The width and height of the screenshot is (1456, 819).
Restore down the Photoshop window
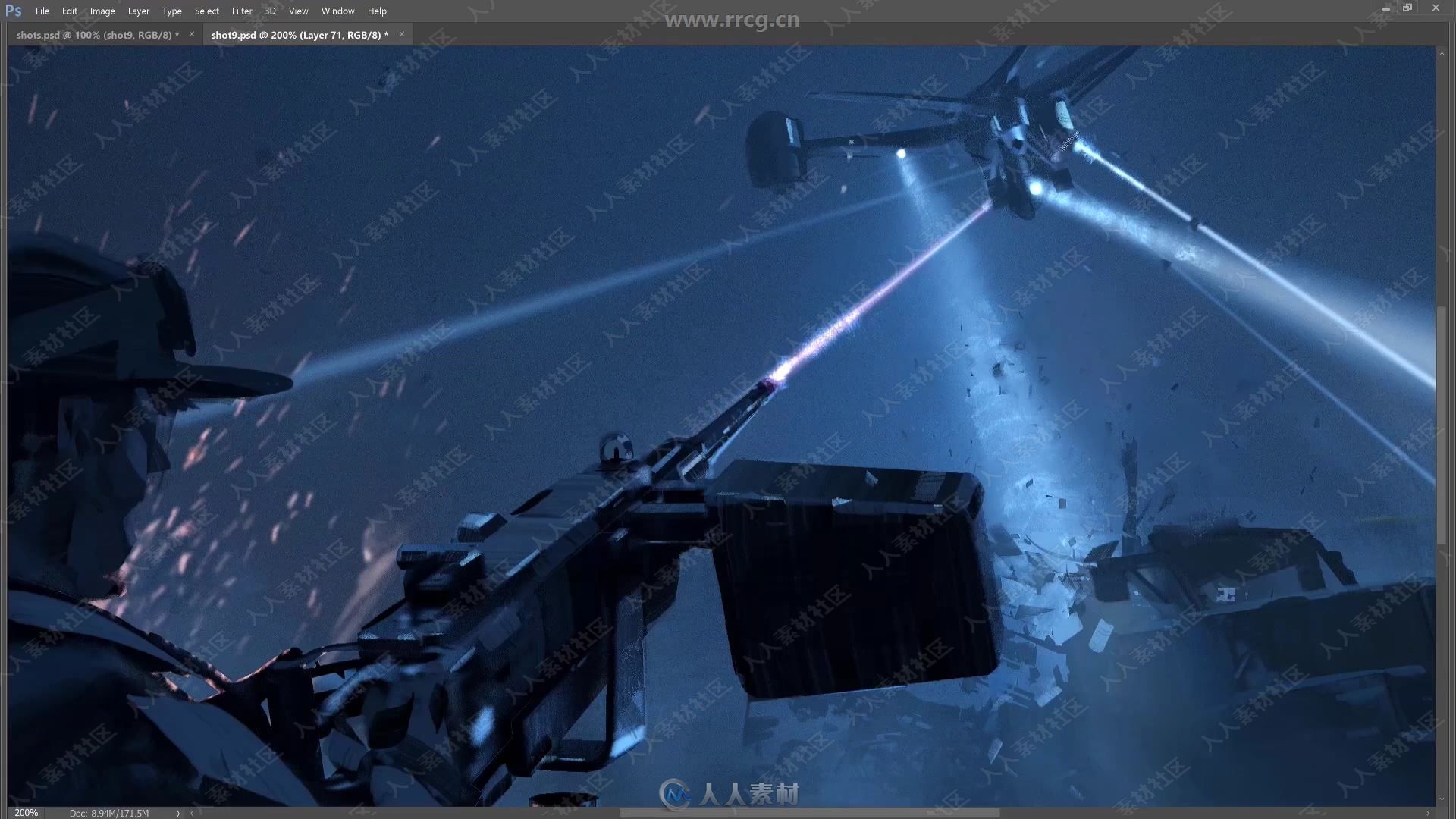point(1407,8)
